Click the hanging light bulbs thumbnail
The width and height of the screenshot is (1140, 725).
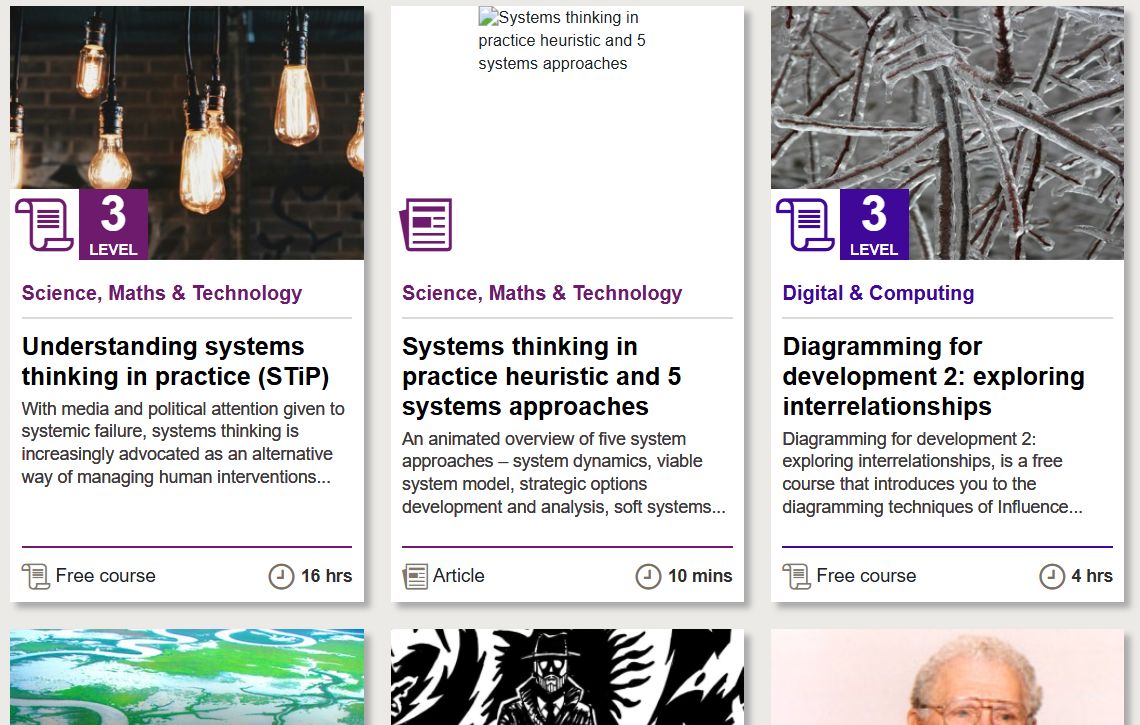pos(187,132)
